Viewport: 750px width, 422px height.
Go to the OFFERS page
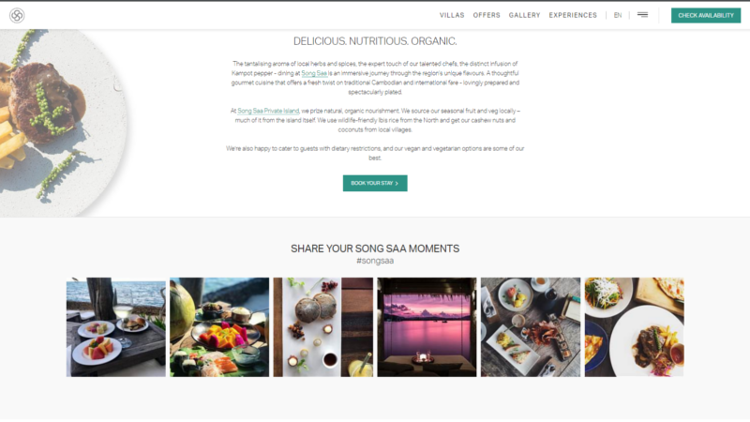(486, 15)
